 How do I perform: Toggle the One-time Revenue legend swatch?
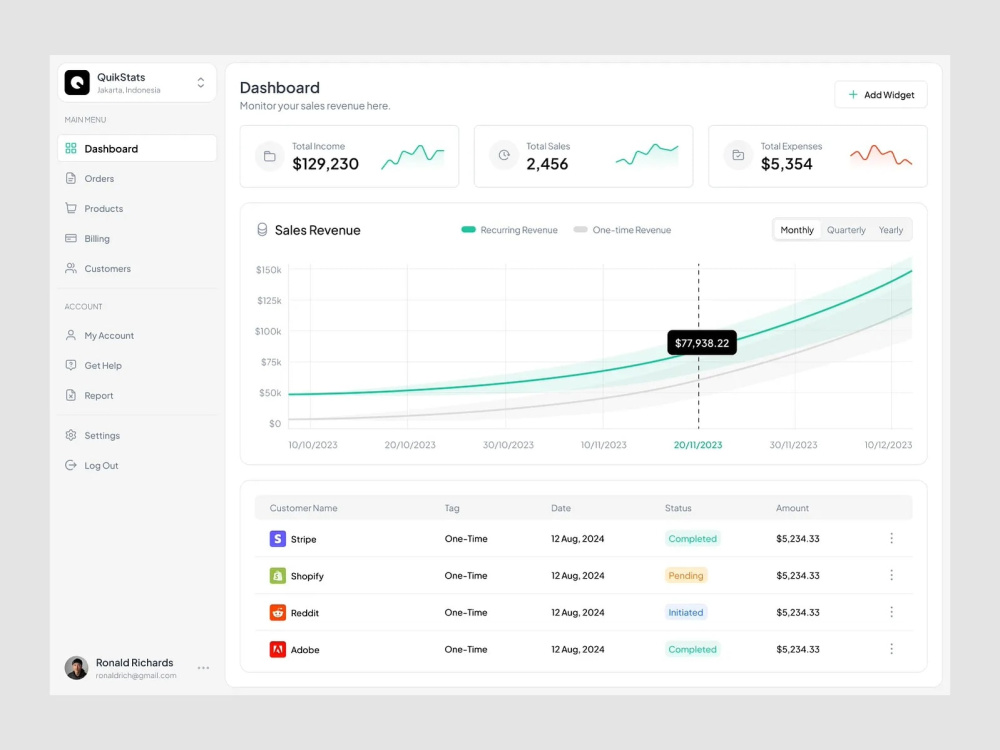coord(580,230)
